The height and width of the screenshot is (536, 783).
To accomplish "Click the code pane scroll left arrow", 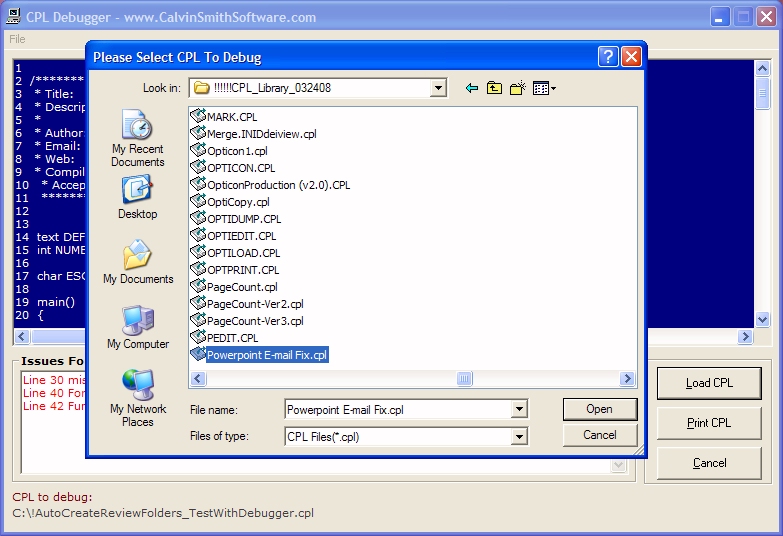I will pyautogui.click(x=21, y=337).
